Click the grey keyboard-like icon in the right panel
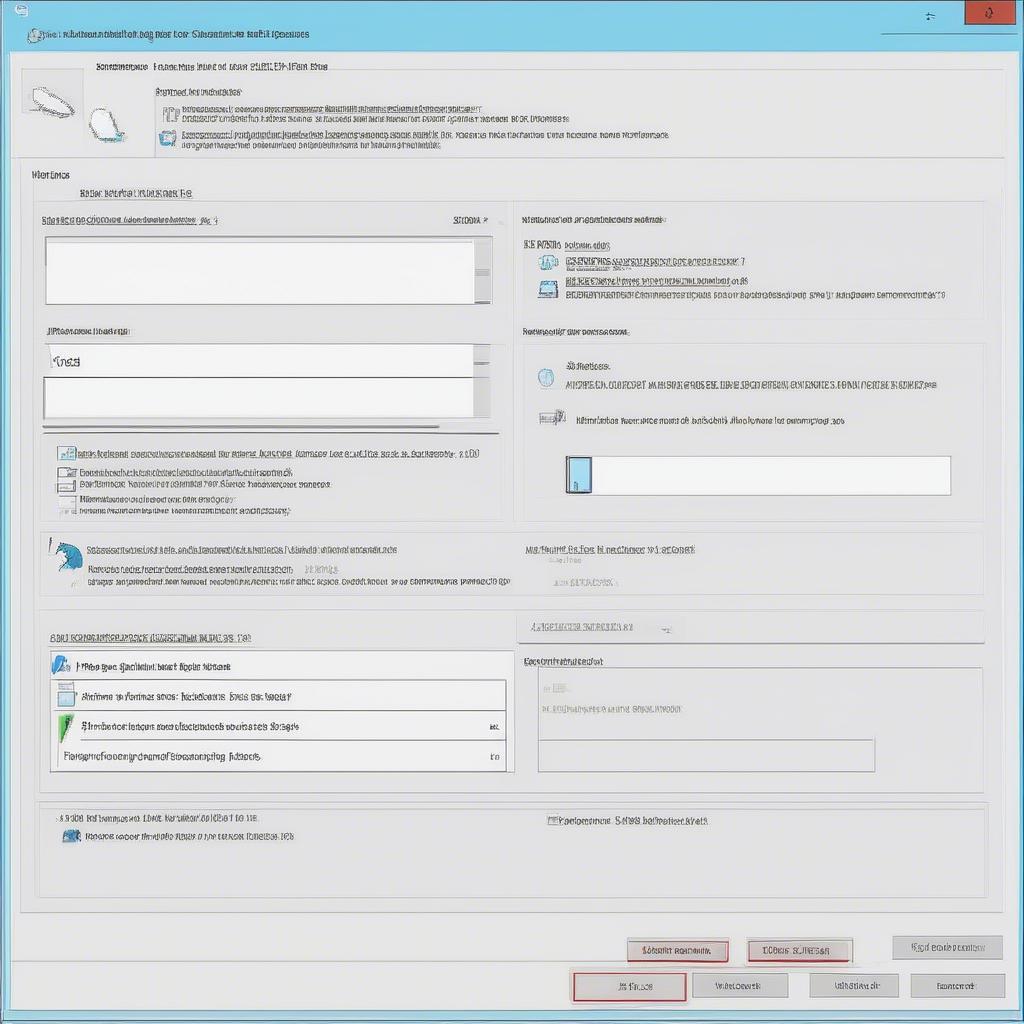This screenshot has width=1024, height=1024. [x=552, y=417]
